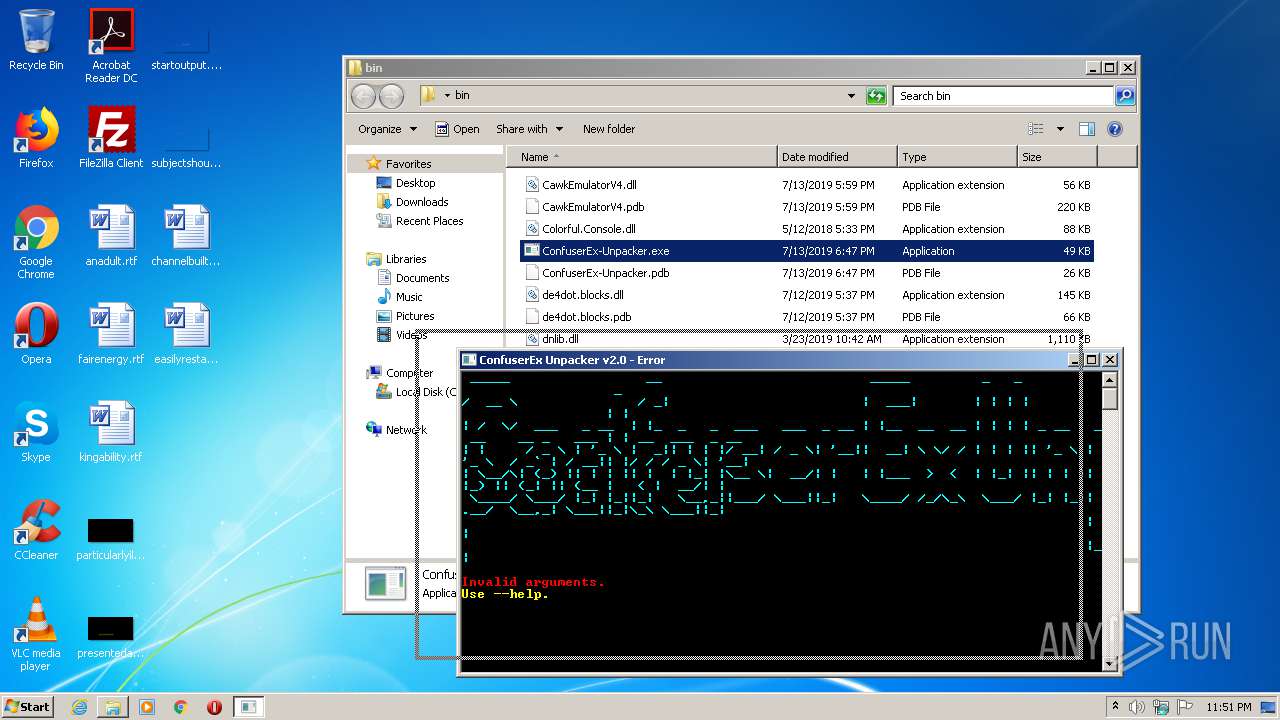Show hidden system tray icons
The height and width of the screenshot is (720, 1280).
(x=1115, y=706)
